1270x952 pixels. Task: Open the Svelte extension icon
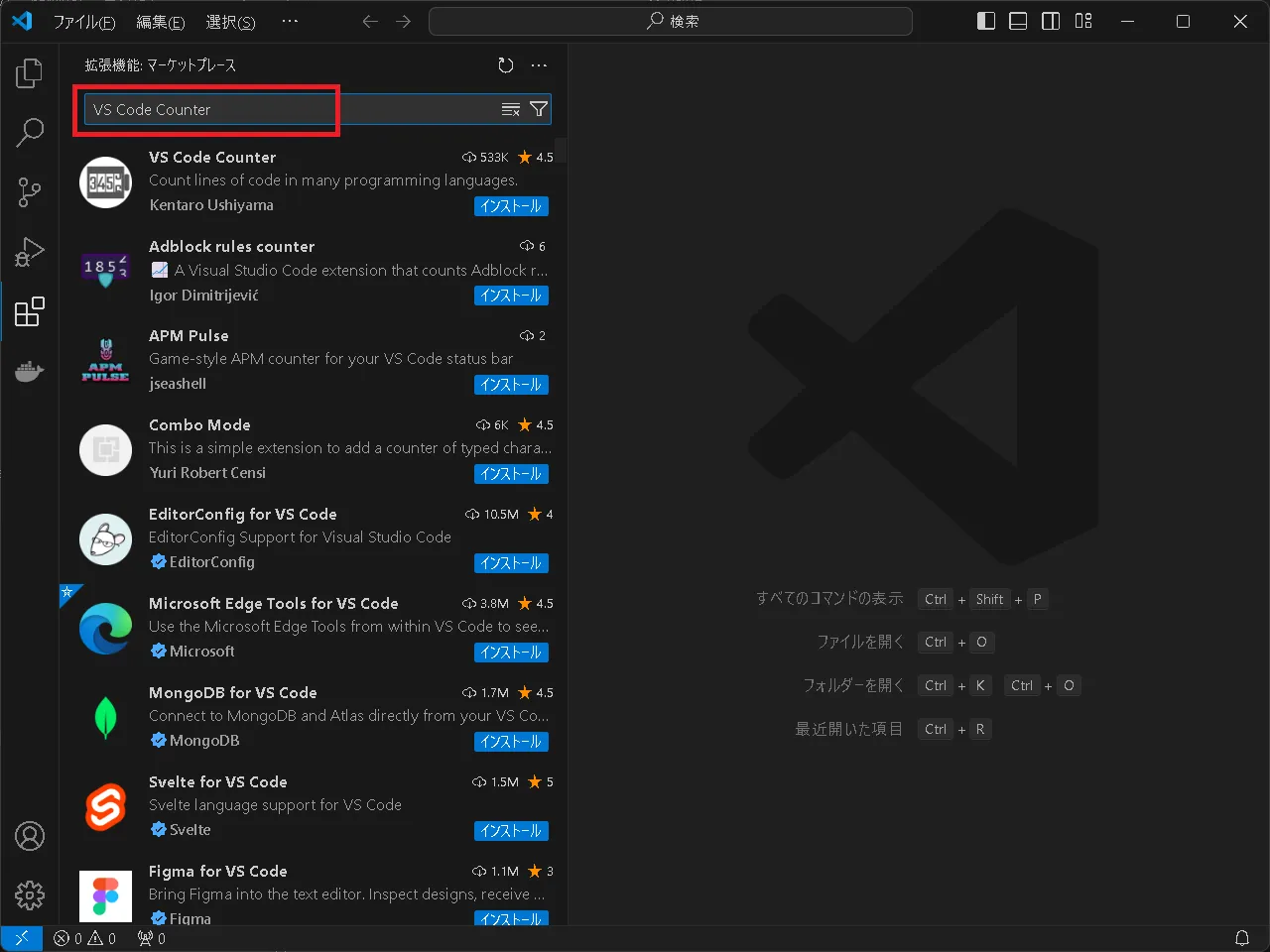pos(105,807)
